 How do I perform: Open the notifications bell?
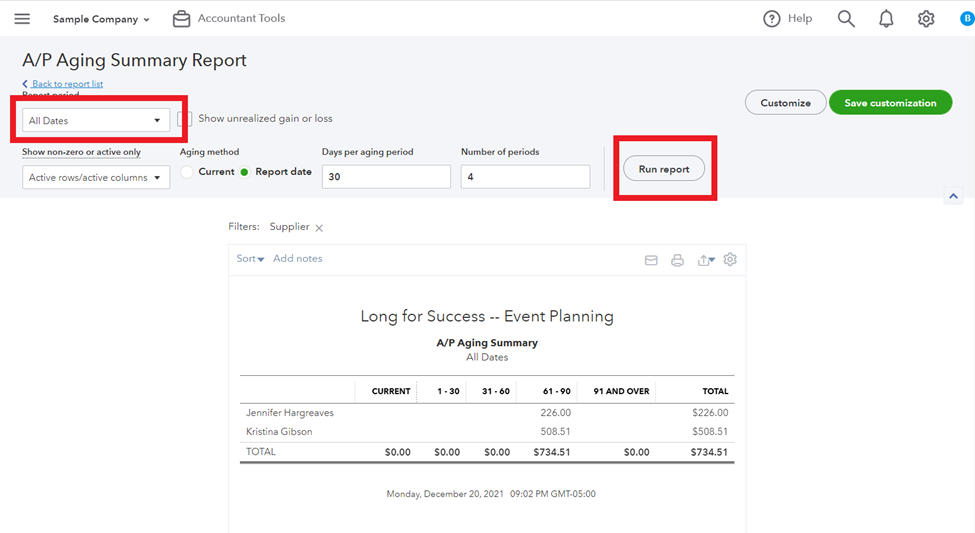pyautogui.click(x=886, y=19)
